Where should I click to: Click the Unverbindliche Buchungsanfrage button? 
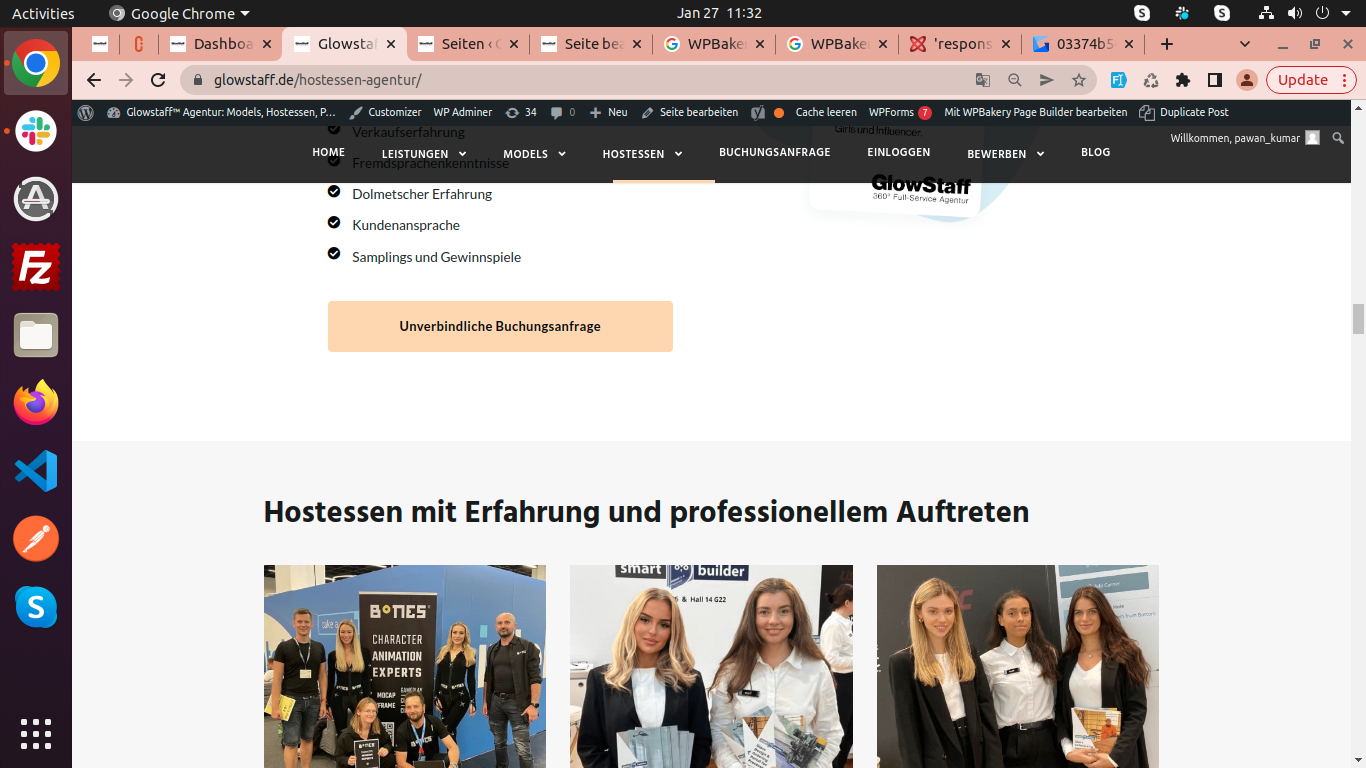500,326
